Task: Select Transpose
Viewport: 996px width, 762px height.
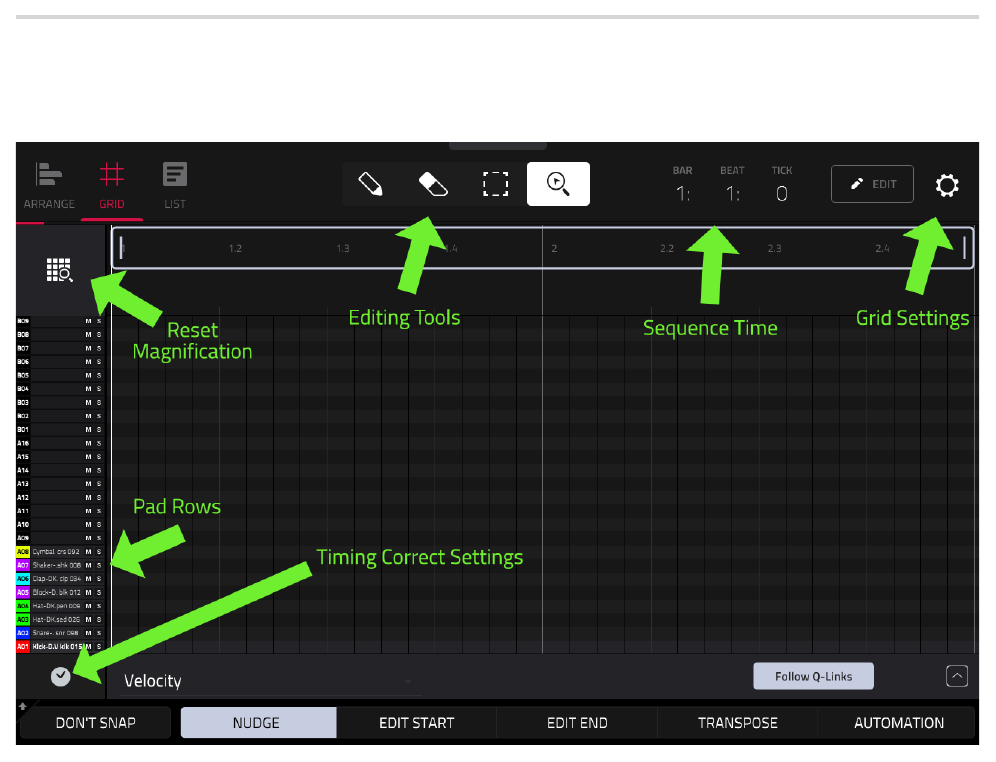Action: click(x=737, y=723)
